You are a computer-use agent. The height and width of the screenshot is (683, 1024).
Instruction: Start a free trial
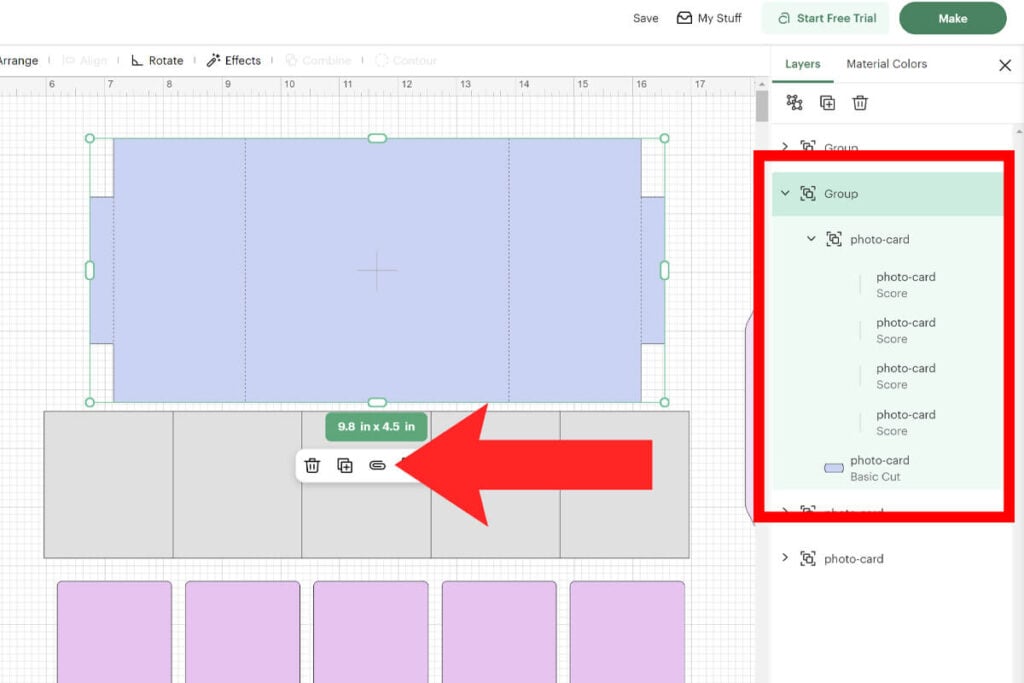point(825,17)
